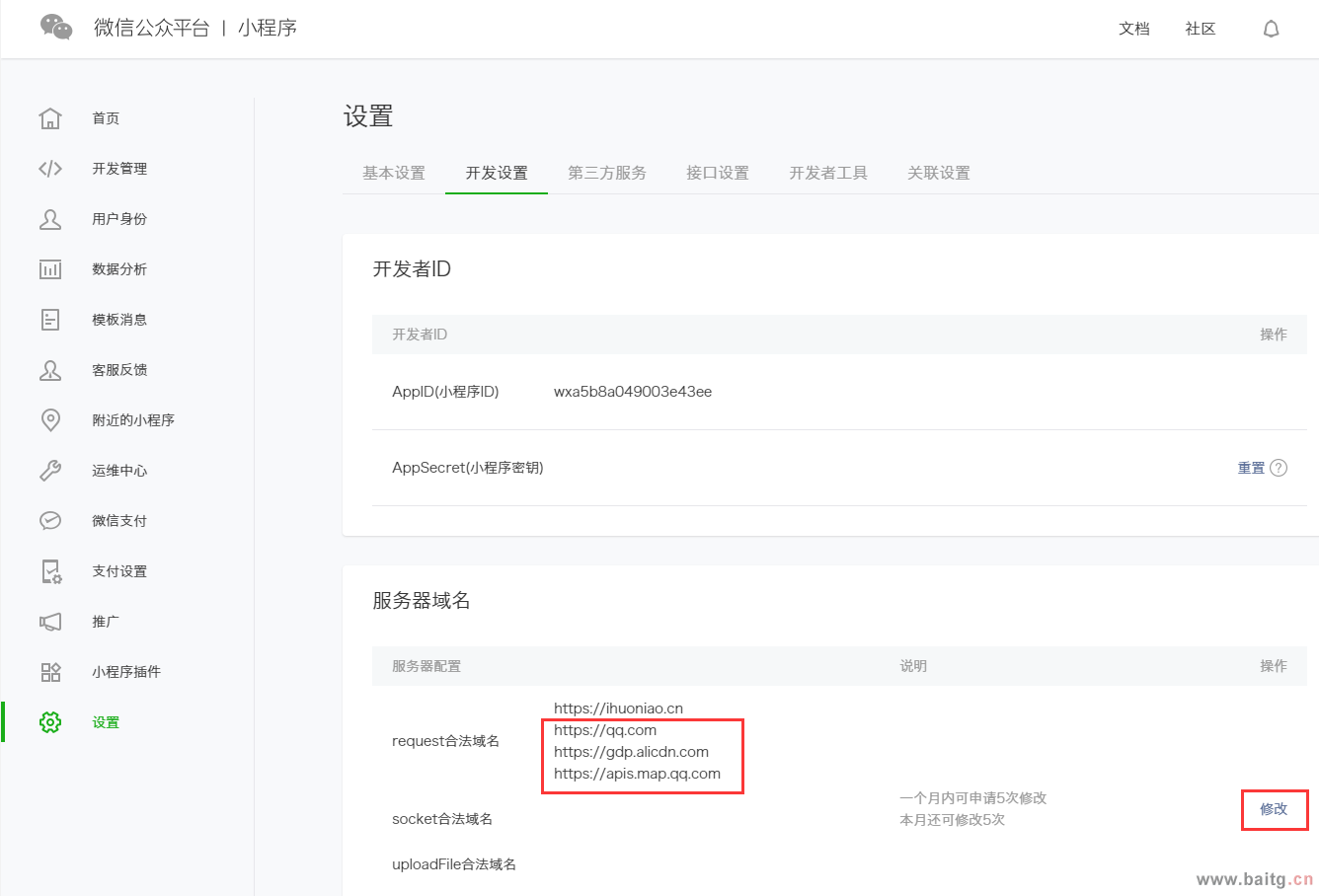Click 重置 to reset the AppSecret

pyautogui.click(x=1250, y=468)
